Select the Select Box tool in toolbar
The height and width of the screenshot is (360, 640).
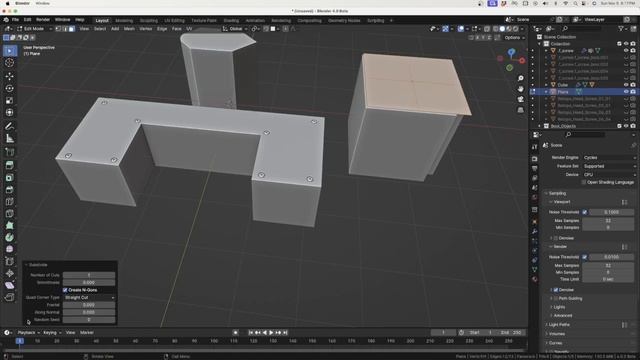(x=9, y=51)
